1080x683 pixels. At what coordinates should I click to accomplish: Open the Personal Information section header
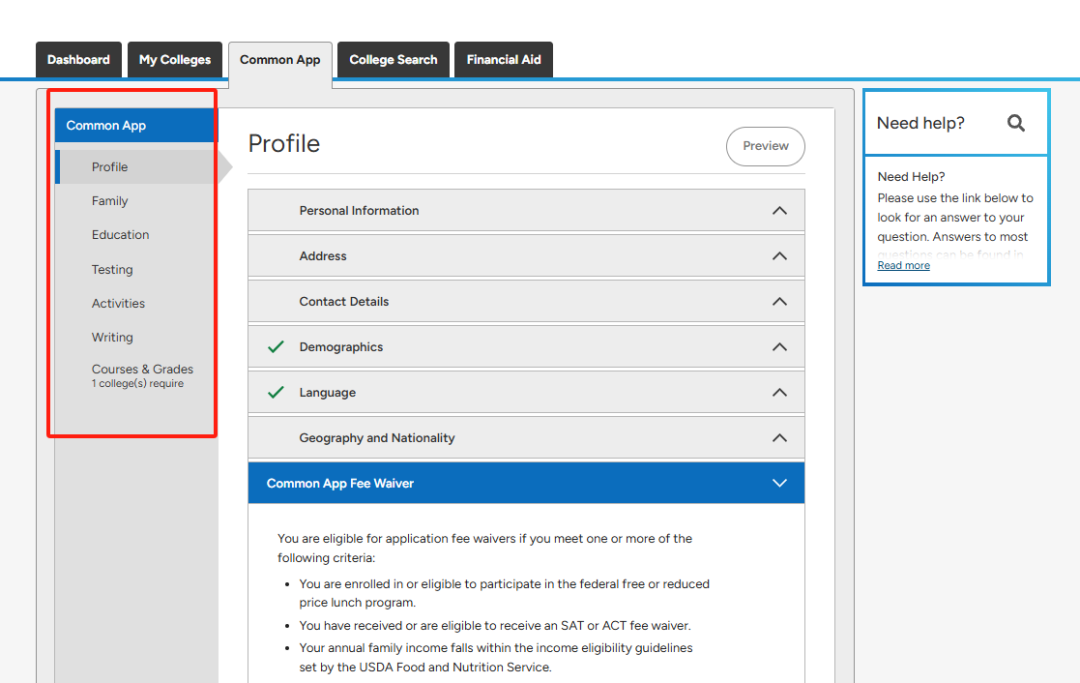[x=526, y=211]
